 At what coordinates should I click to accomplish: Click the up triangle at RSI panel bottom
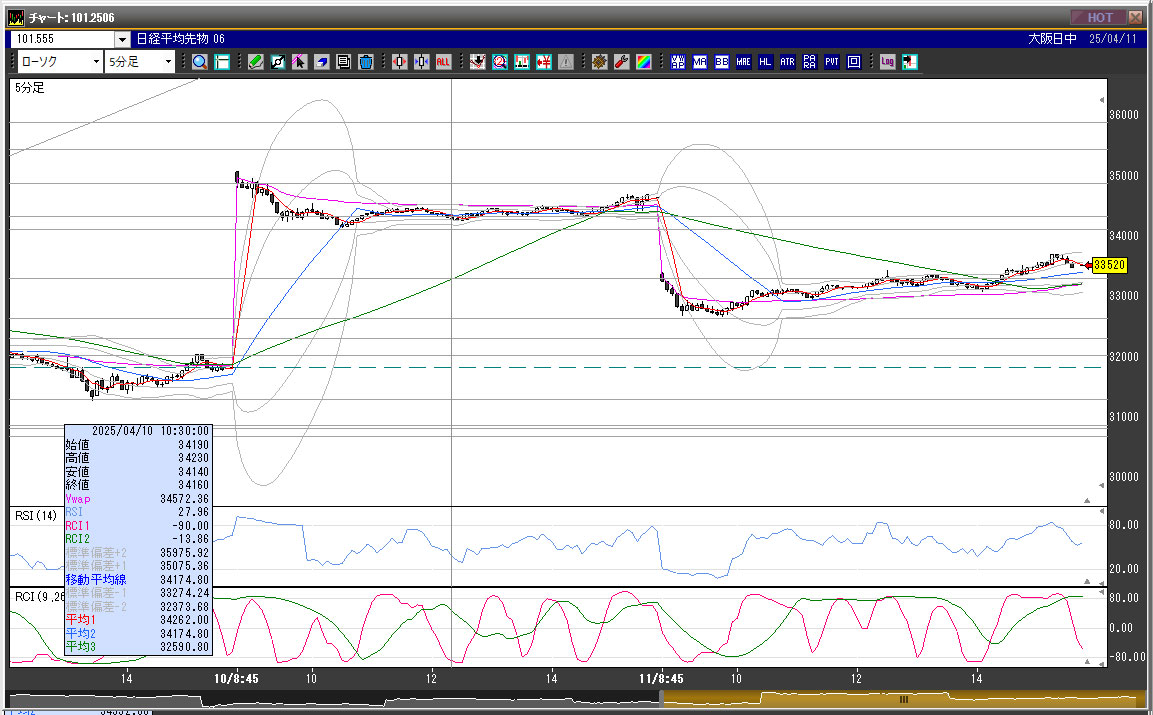1087,581
